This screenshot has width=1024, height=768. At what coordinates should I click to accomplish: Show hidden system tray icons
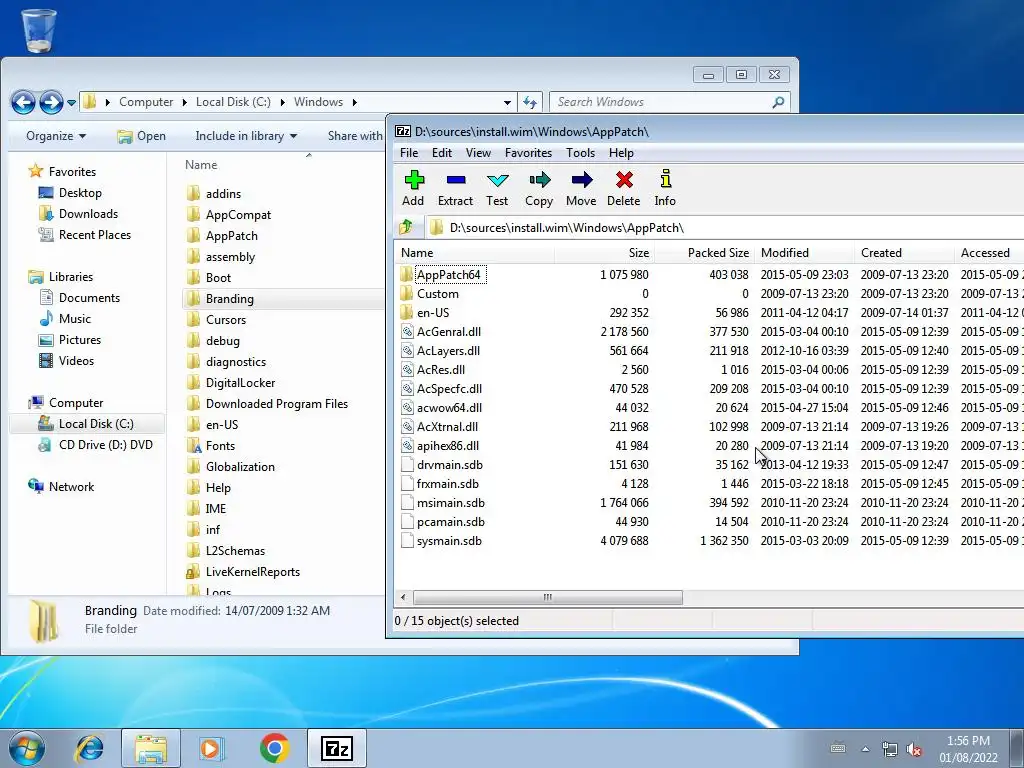[865, 749]
